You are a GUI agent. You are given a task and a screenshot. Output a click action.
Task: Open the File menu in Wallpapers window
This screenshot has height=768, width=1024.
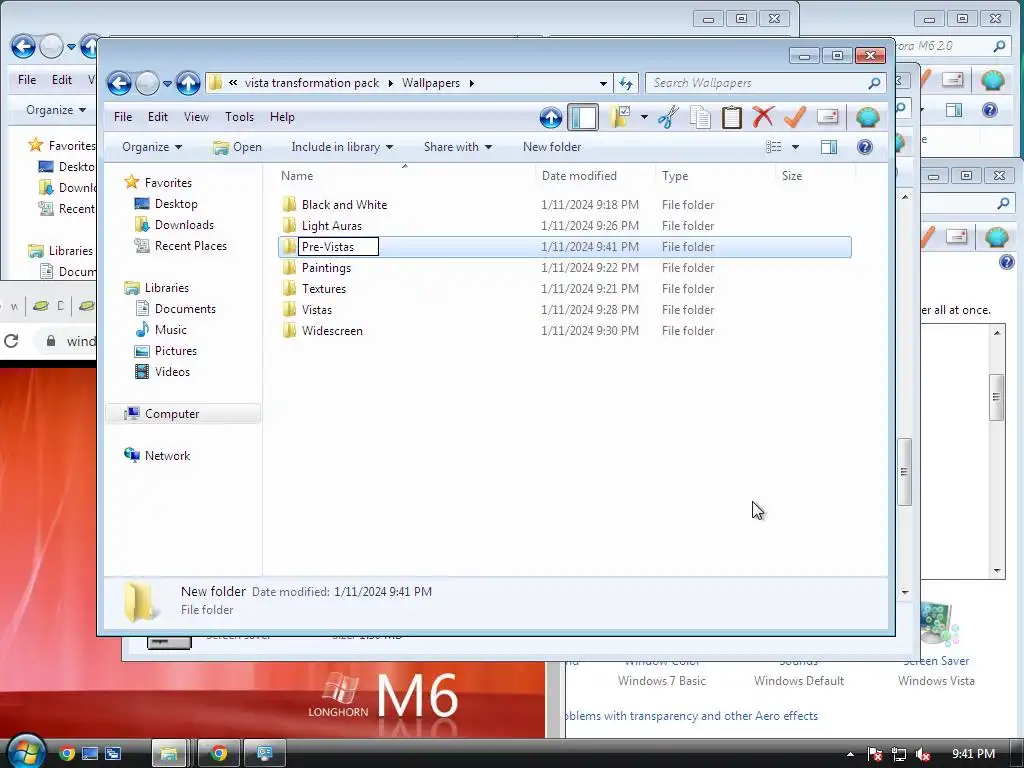123,117
